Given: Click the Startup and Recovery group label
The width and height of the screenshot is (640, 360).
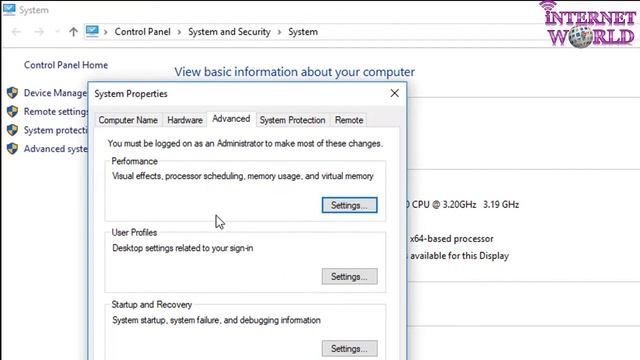Looking at the screenshot, I should (x=151, y=304).
